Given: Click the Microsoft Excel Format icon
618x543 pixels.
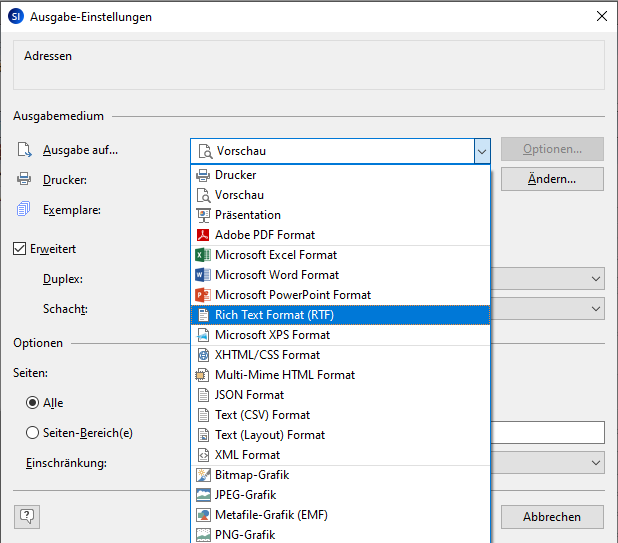Looking at the screenshot, I should [x=203, y=255].
